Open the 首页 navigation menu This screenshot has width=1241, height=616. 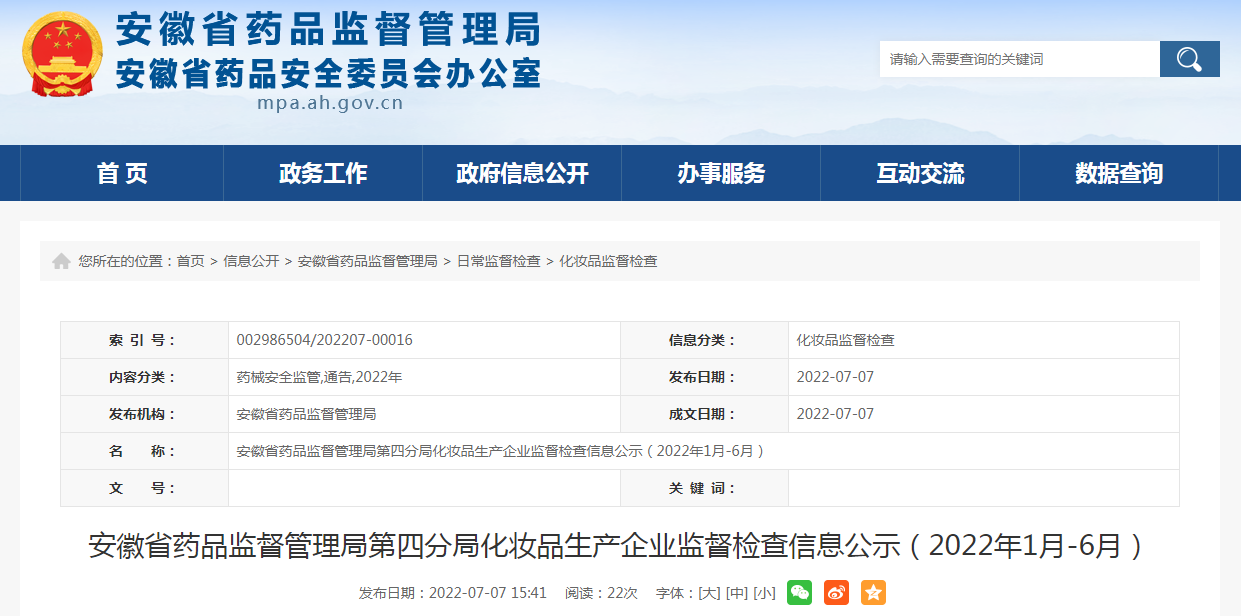[122, 173]
